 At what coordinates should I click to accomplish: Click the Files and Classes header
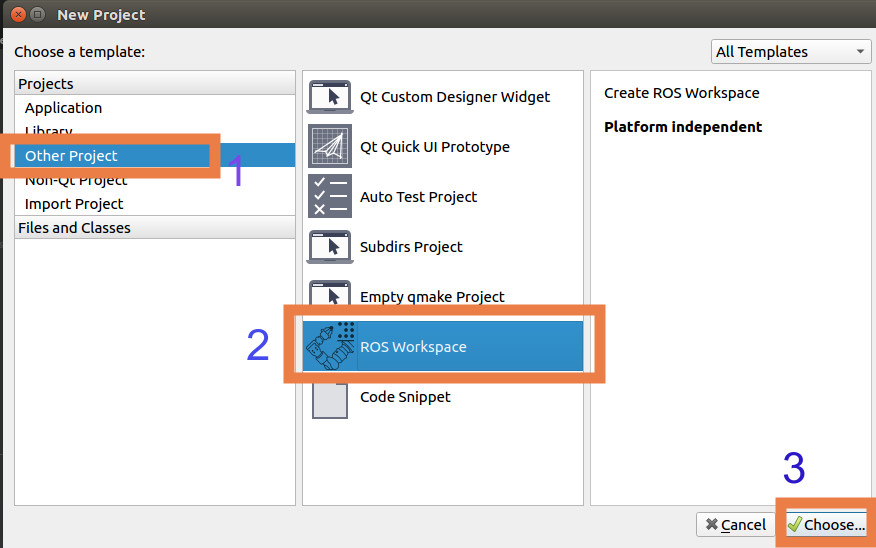pos(155,227)
